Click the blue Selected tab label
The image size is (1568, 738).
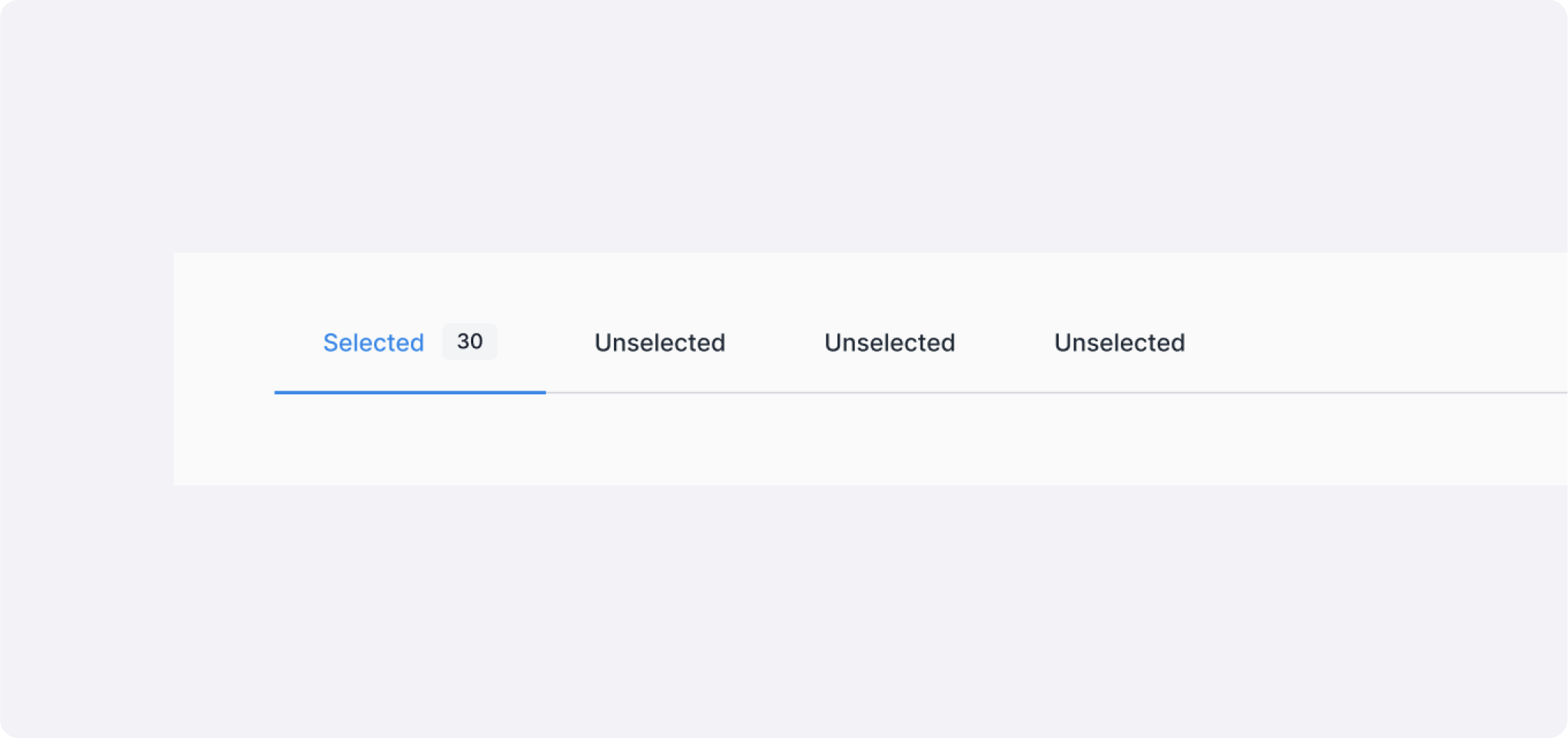[373, 343]
